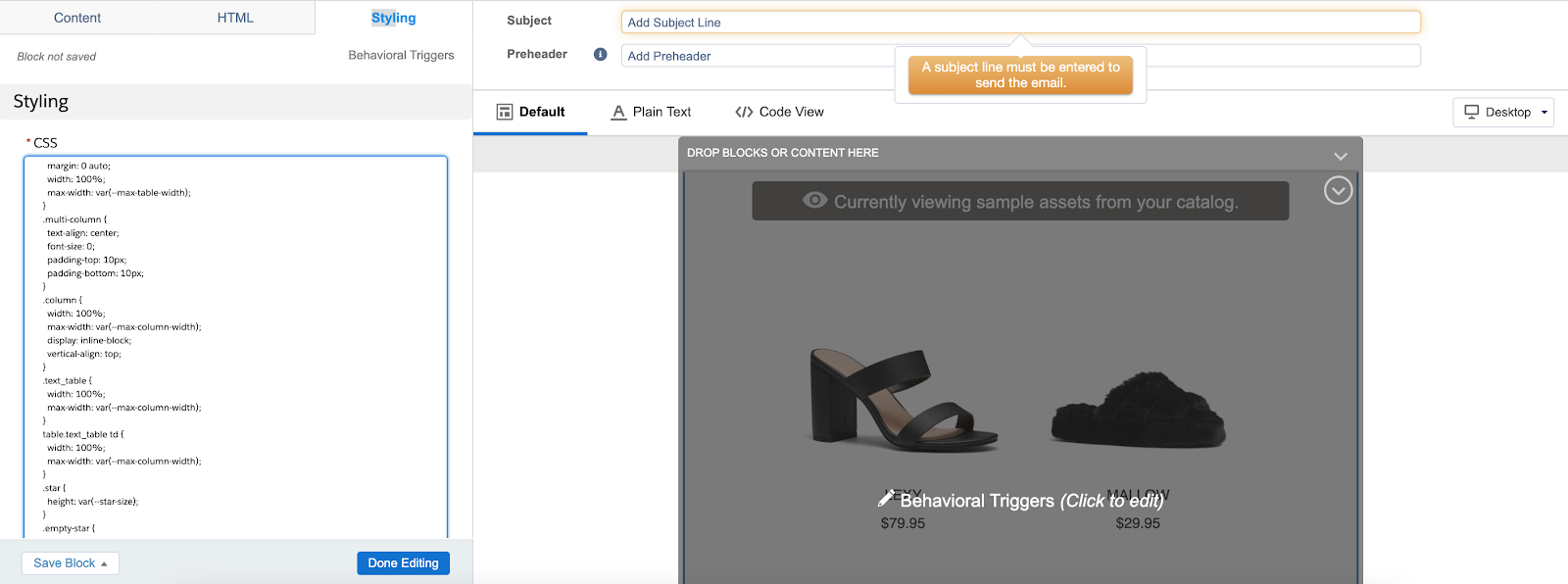Collapse the Drop Blocks content header chevron
The width and height of the screenshot is (1568, 584).
[1340, 156]
